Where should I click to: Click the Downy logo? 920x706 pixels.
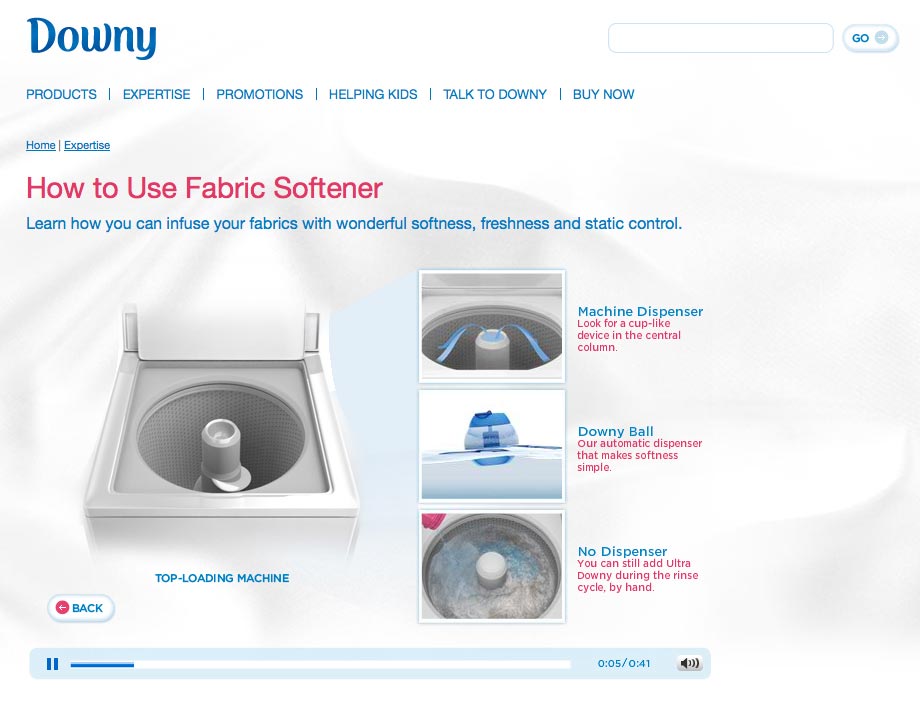pyautogui.click(x=92, y=38)
